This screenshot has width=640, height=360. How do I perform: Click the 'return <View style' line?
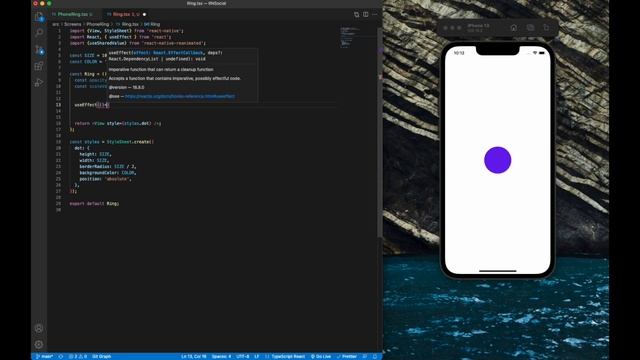click(118, 123)
